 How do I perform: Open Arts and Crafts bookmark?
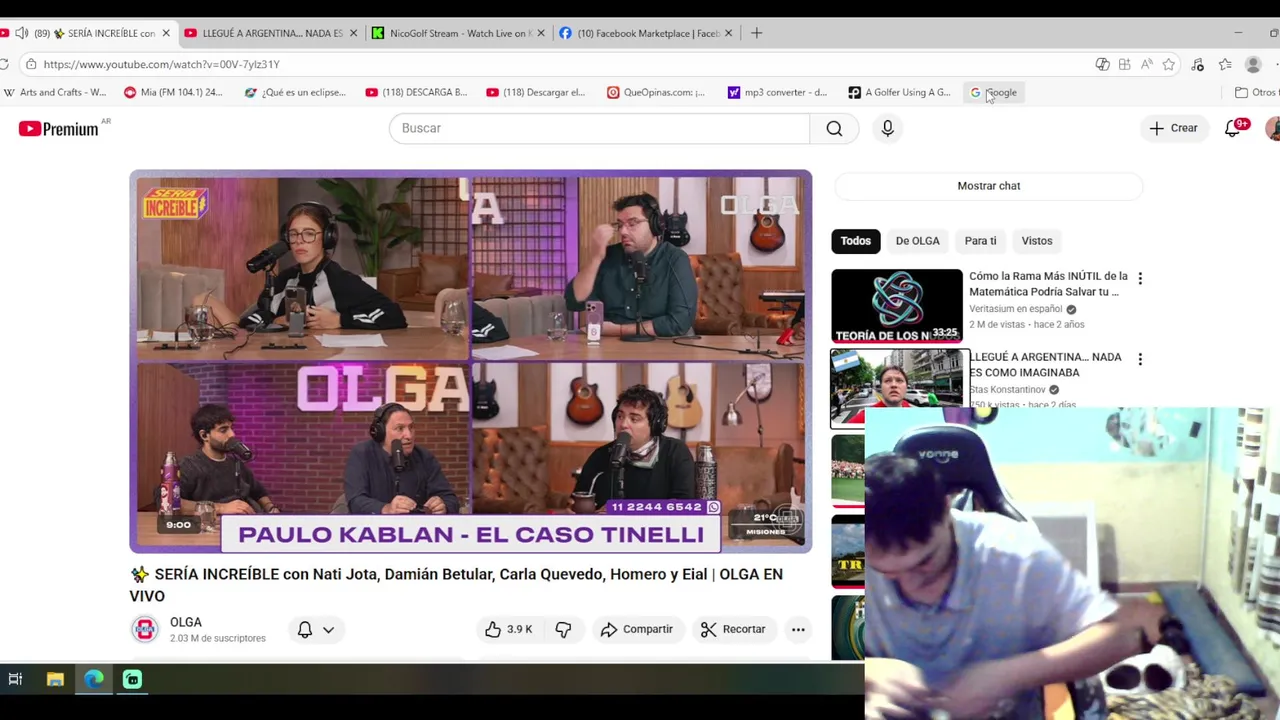point(55,92)
